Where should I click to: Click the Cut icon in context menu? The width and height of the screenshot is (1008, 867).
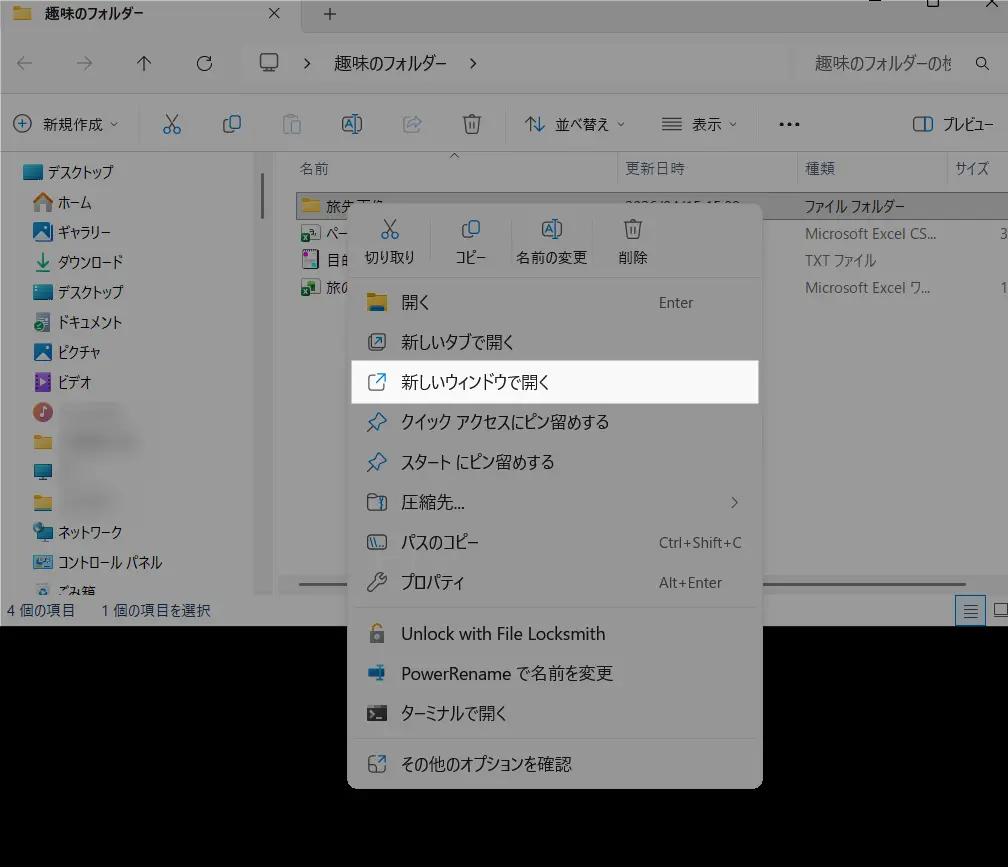(389, 231)
